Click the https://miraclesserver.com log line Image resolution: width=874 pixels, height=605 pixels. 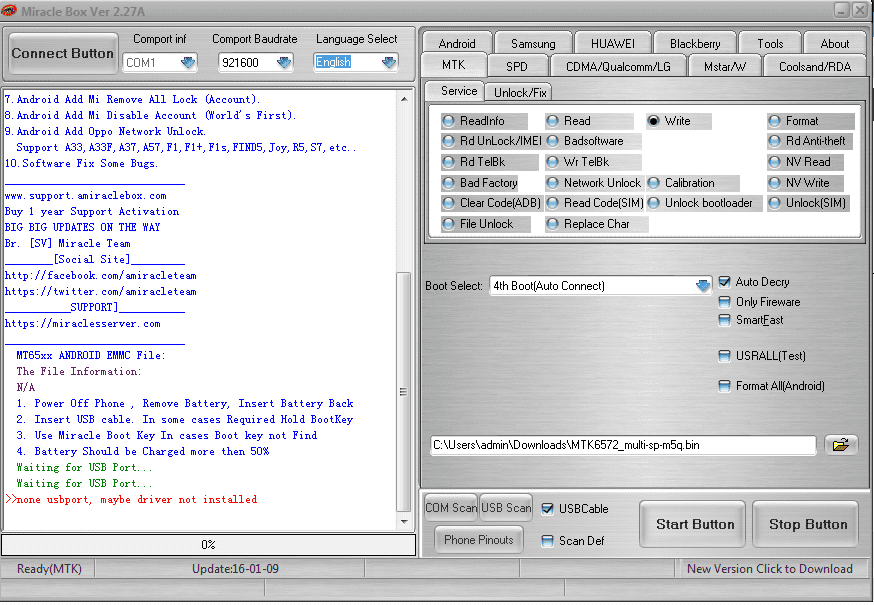coord(82,323)
